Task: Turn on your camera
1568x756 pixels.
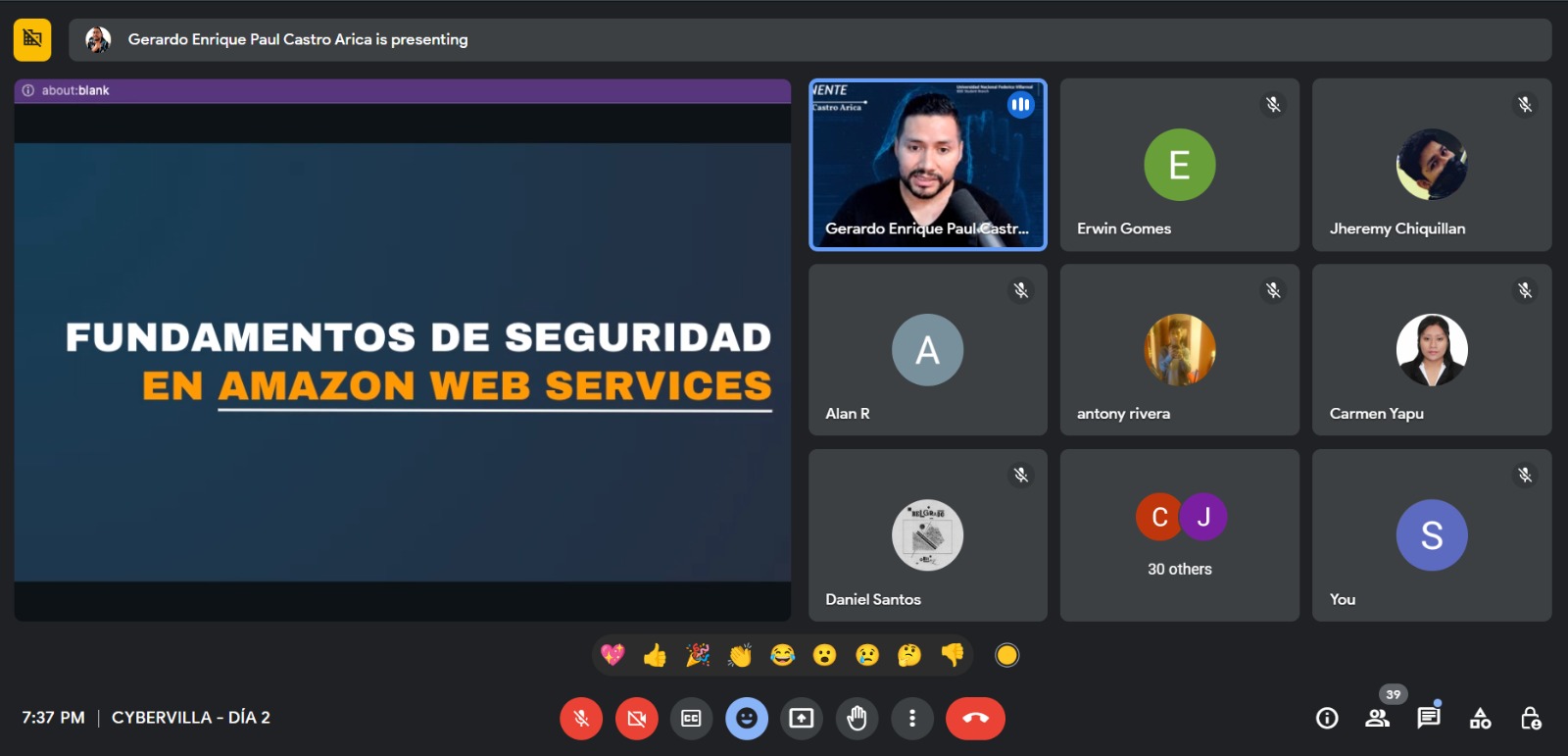Action: (x=636, y=719)
